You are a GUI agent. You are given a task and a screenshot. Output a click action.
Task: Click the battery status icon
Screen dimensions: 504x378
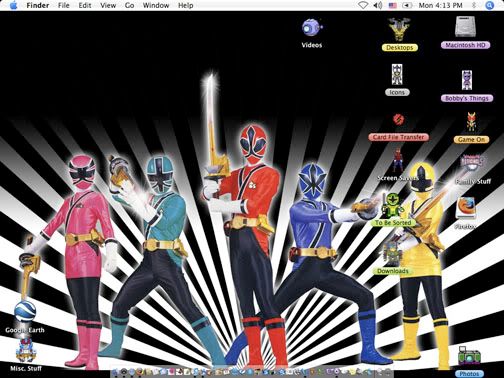[x=407, y=5]
